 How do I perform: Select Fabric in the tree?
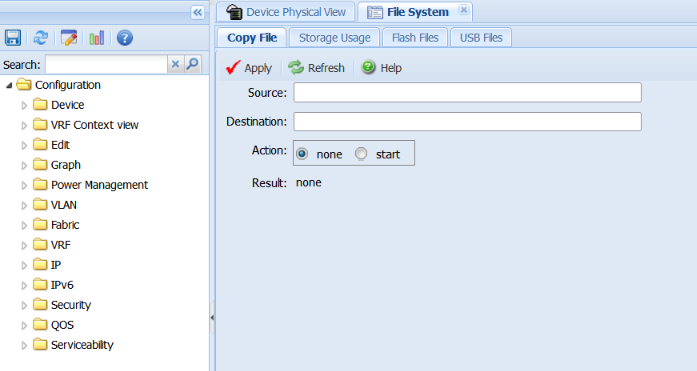tap(65, 225)
